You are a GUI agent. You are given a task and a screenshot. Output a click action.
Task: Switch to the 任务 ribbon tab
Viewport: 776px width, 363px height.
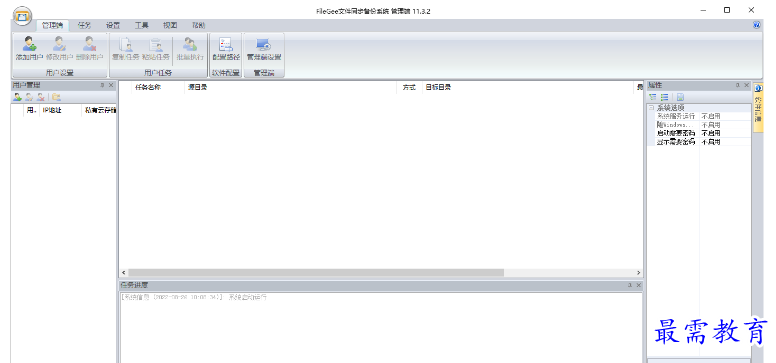(x=85, y=25)
